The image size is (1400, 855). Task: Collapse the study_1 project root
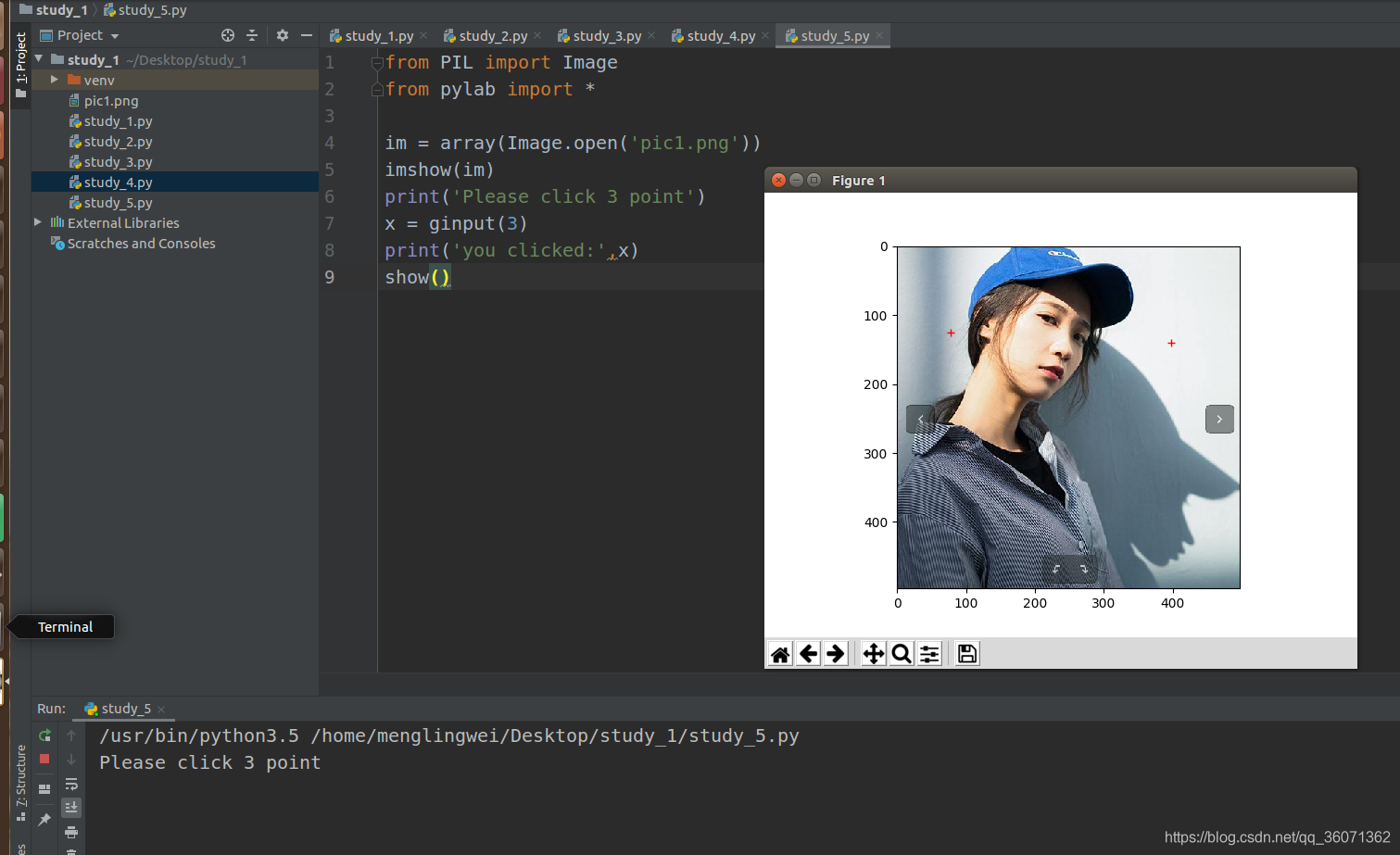tap(39, 59)
